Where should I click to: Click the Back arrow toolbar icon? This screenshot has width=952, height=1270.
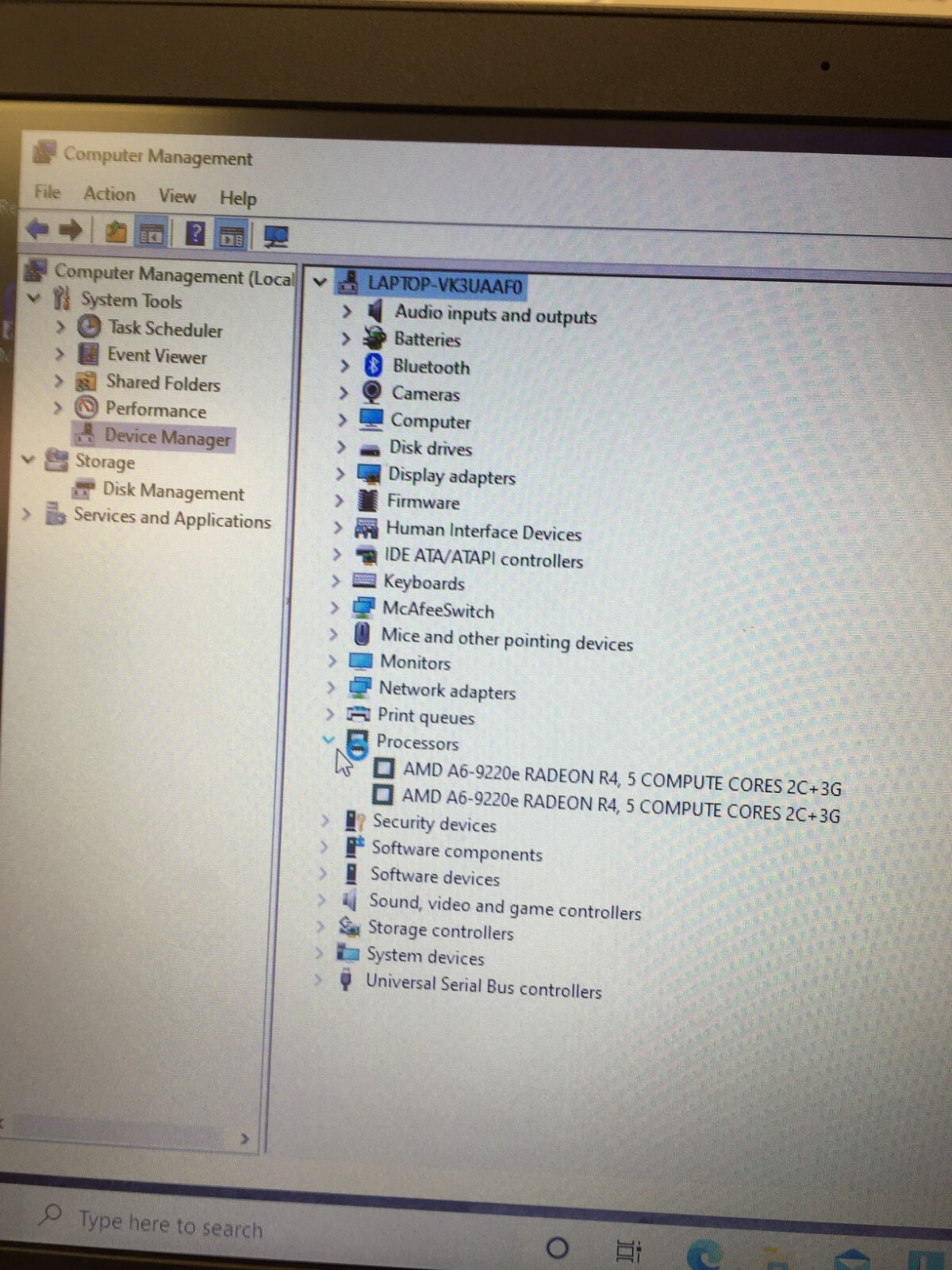tap(36, 230)
